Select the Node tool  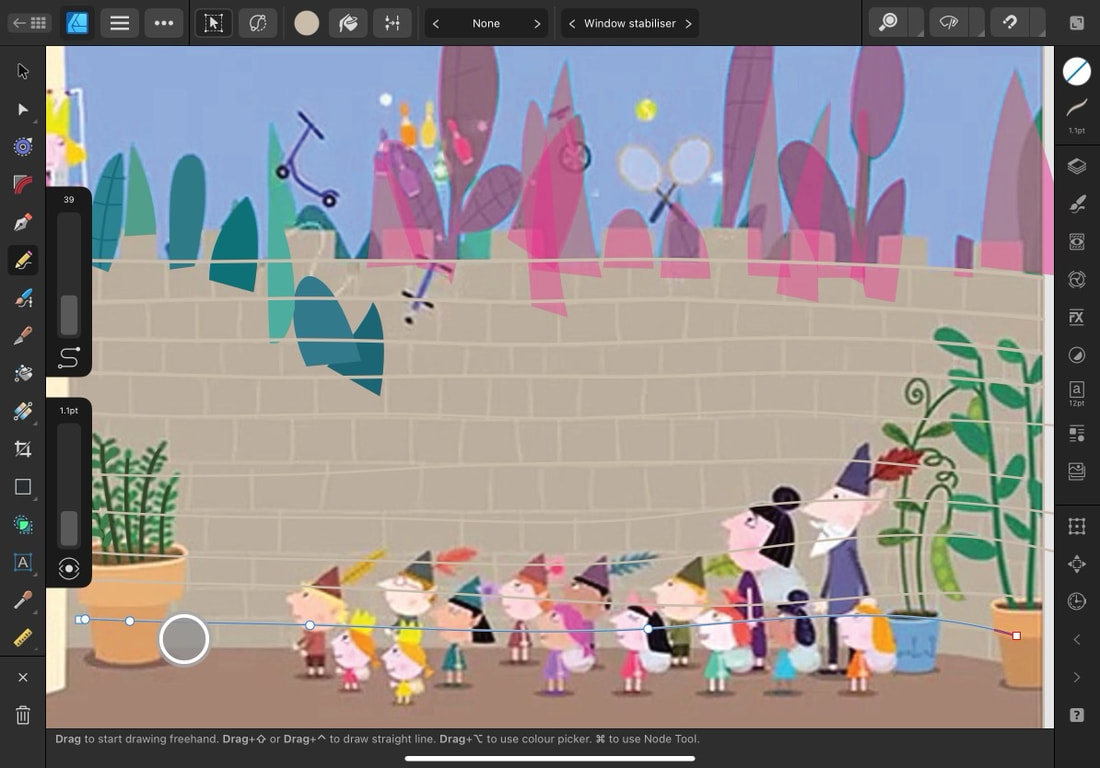pyautogui.click(x=22, y=109)
